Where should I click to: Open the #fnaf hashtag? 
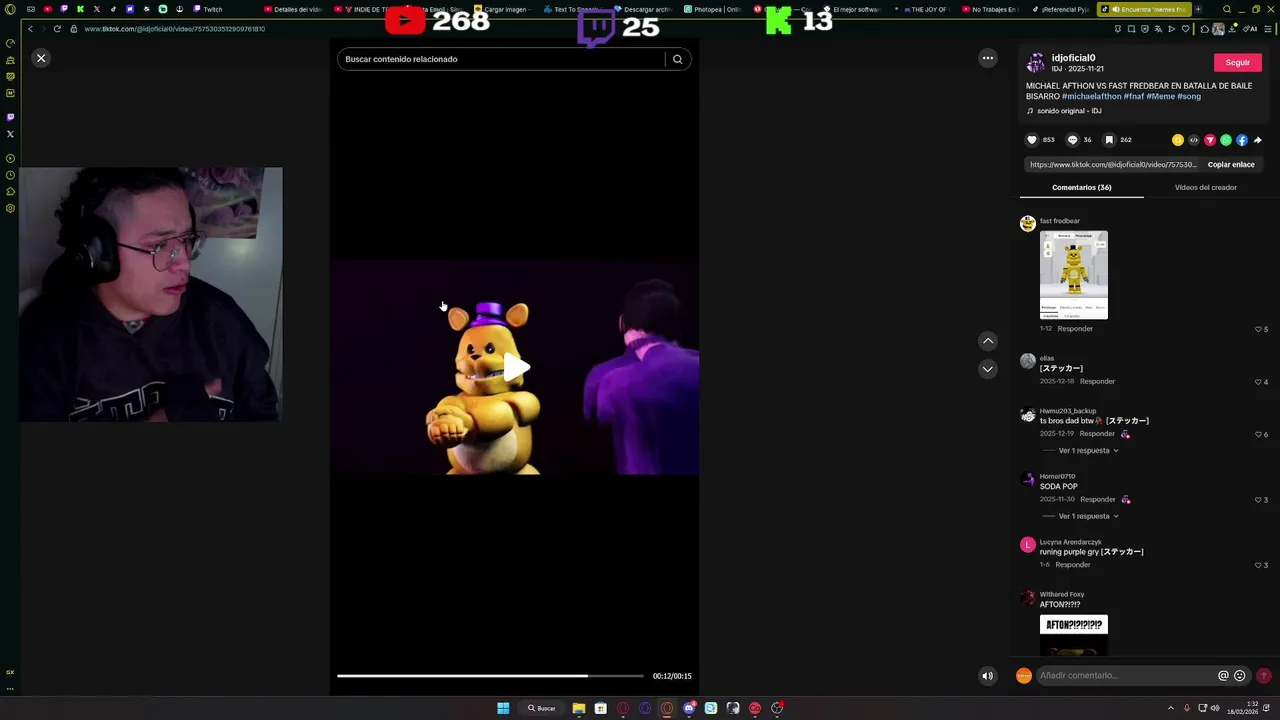tap(1133, 96)
